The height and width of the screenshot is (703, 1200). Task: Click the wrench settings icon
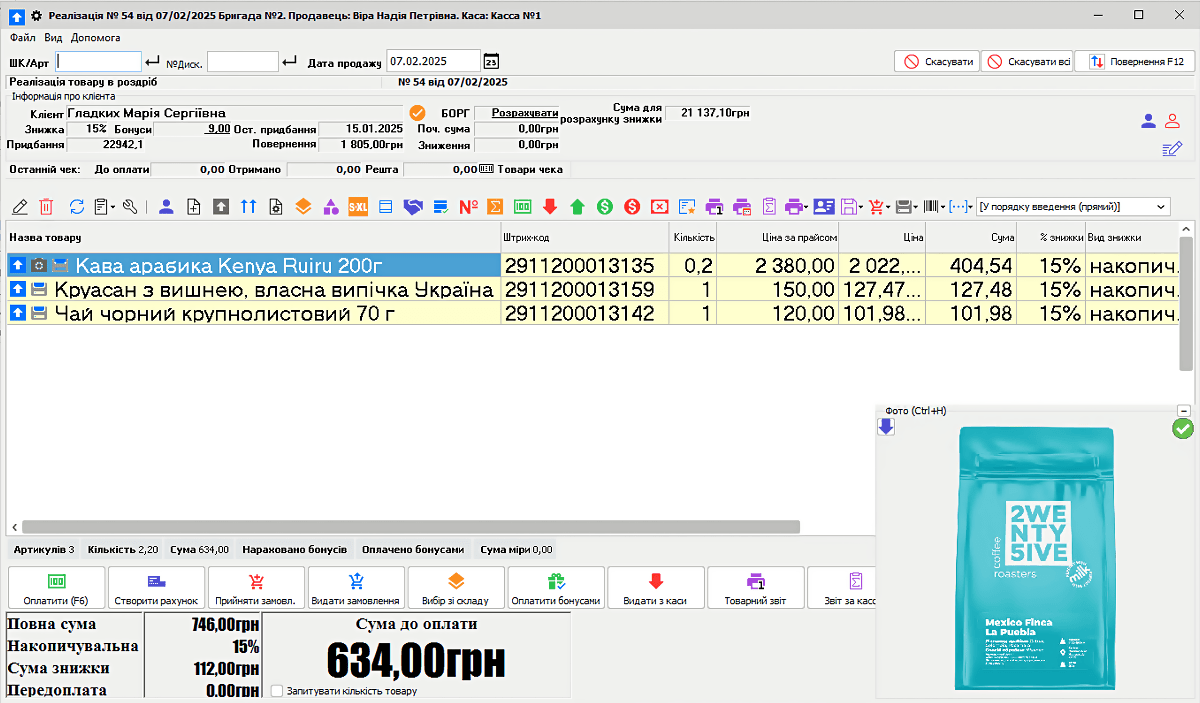(x=130, y=207)
